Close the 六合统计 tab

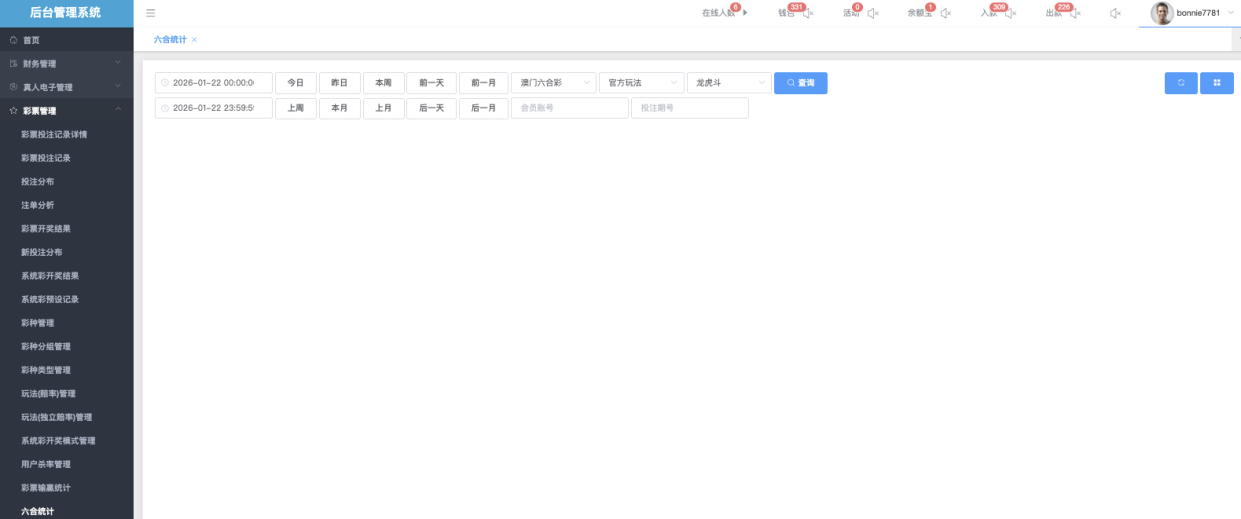click(x=194, y=40)
